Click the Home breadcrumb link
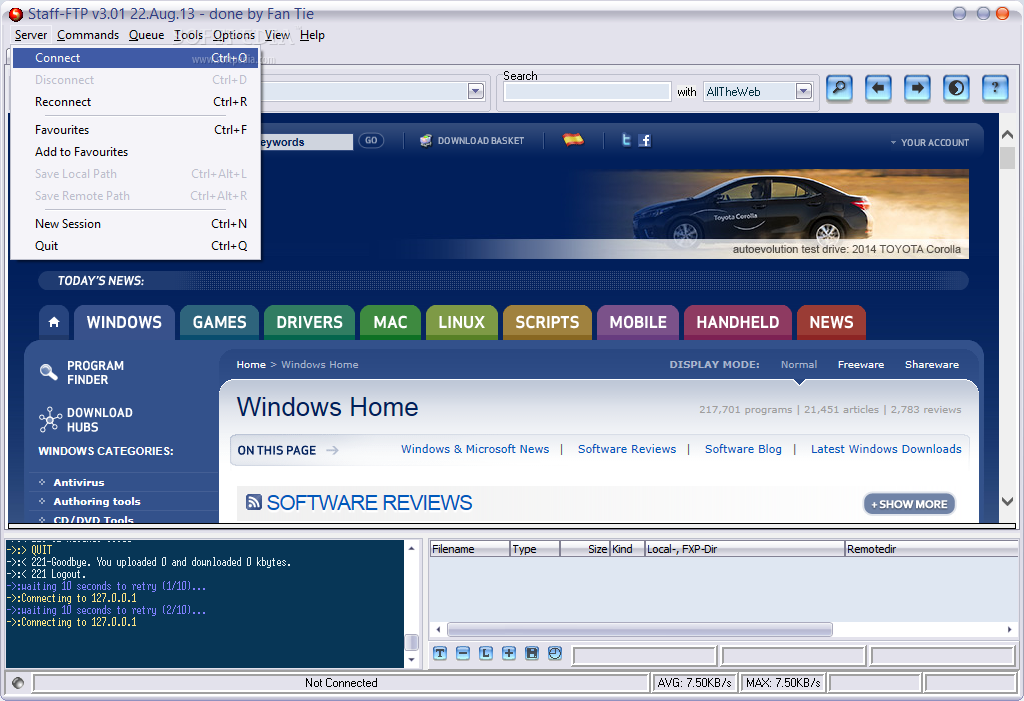 click(x=251, y=365)
